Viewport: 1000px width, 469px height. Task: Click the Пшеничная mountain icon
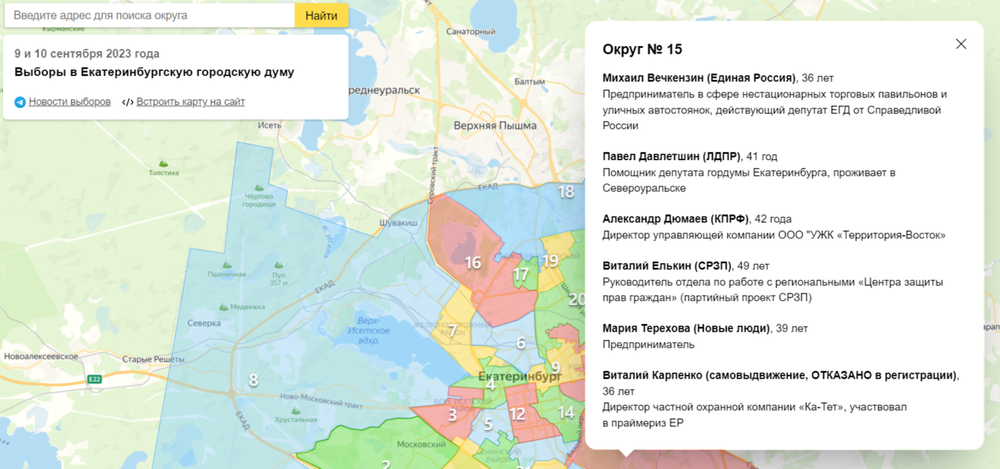(226, 265)
